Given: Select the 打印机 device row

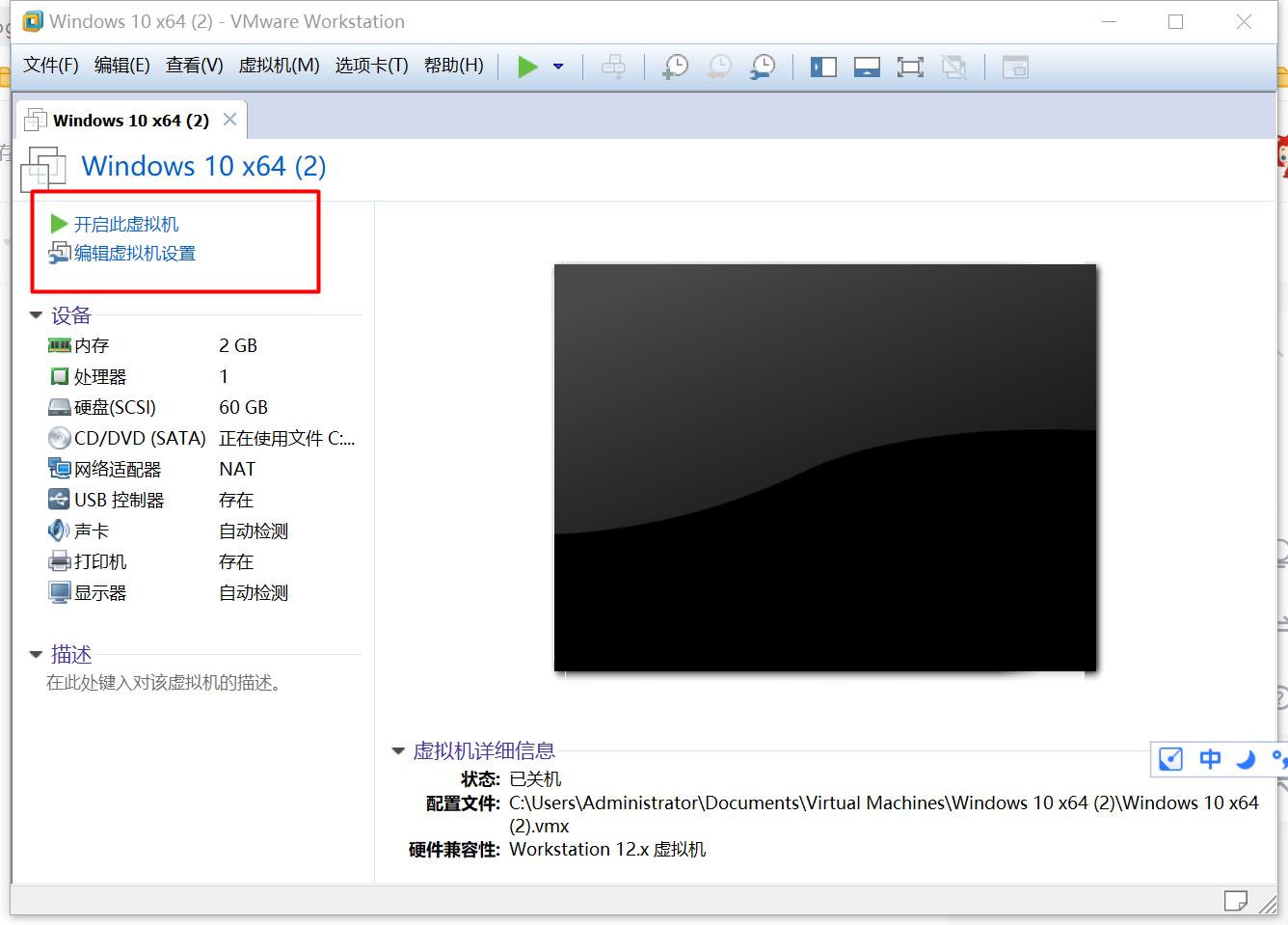Looking at the screenshot, I should pos(202,561).
